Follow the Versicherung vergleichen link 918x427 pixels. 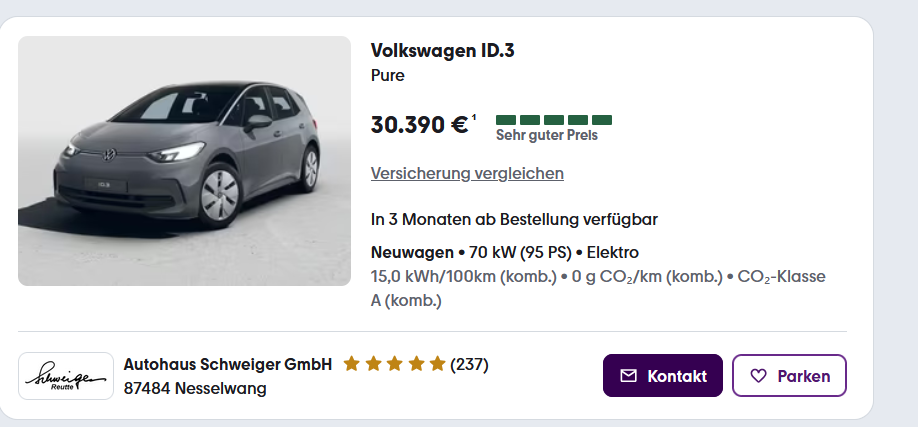point(467,173)
